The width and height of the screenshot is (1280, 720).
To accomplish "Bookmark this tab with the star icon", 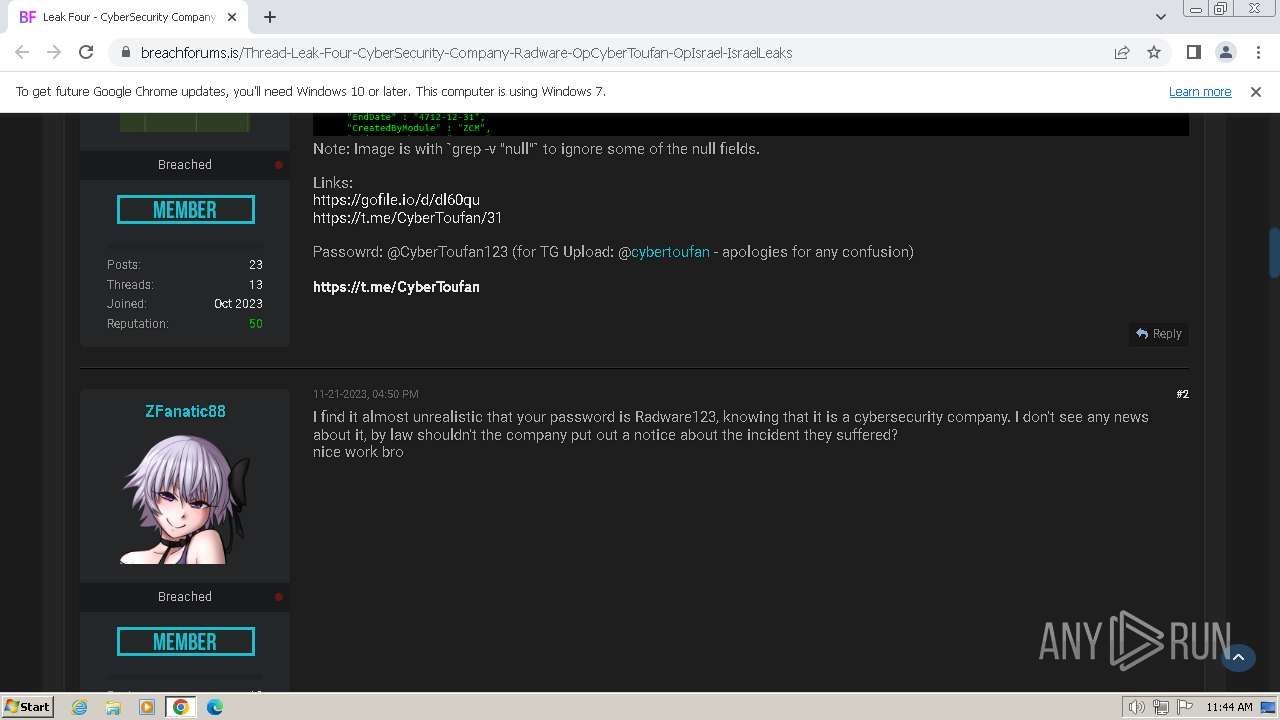I will [1154, 52].
